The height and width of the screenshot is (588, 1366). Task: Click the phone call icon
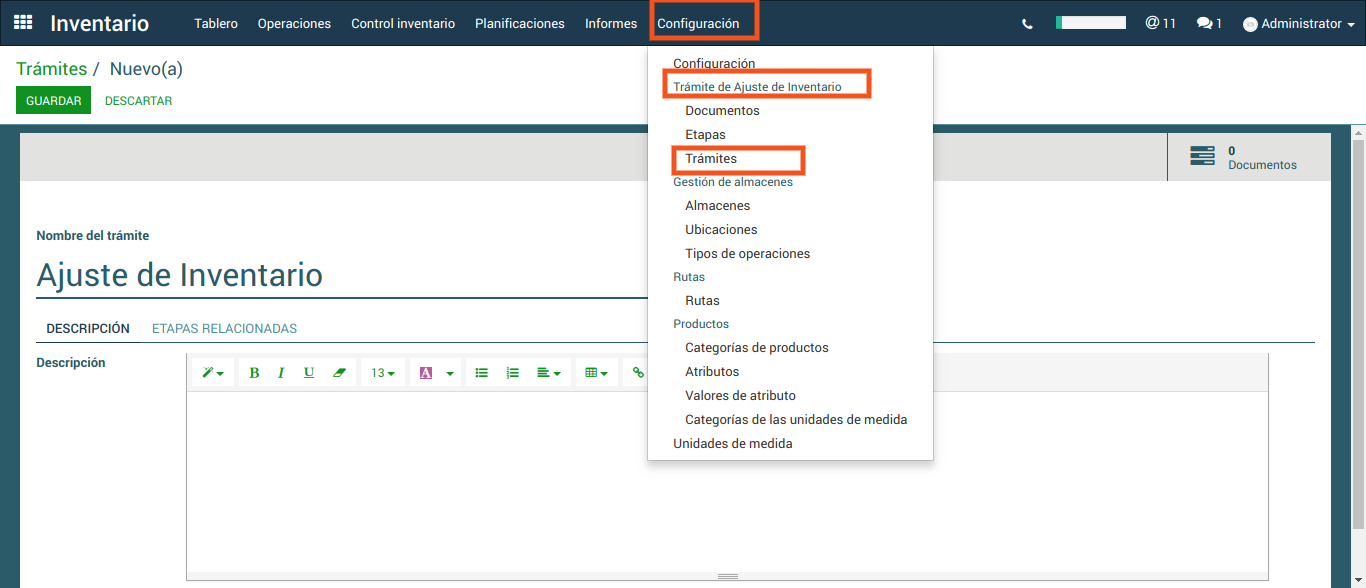tap(1027, 24)
